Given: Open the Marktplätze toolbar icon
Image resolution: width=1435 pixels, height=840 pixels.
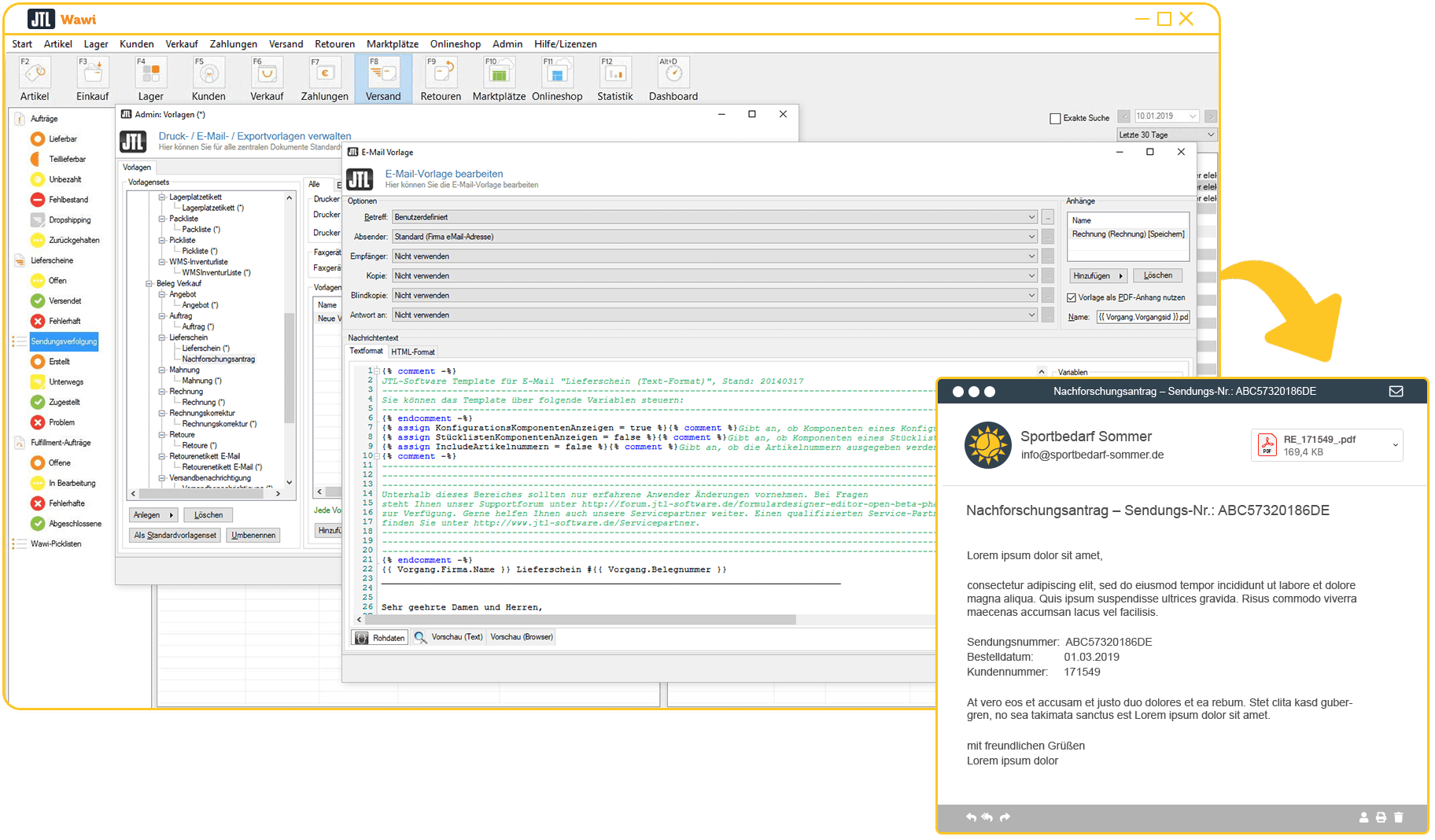Looking at the screenshot, I should click(499, 74).
